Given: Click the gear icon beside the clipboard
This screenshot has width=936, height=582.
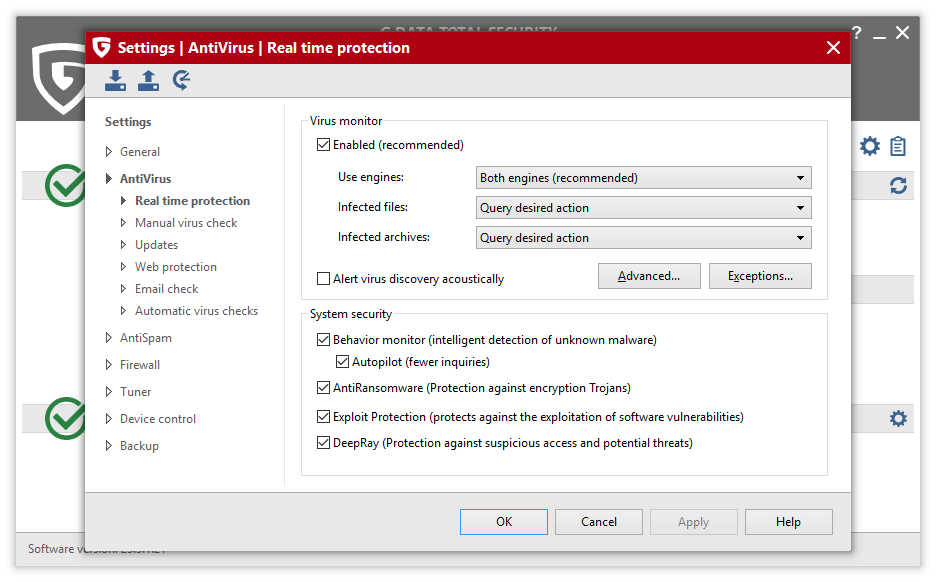Looking at the screenshot, I should [x=870, y=147].
